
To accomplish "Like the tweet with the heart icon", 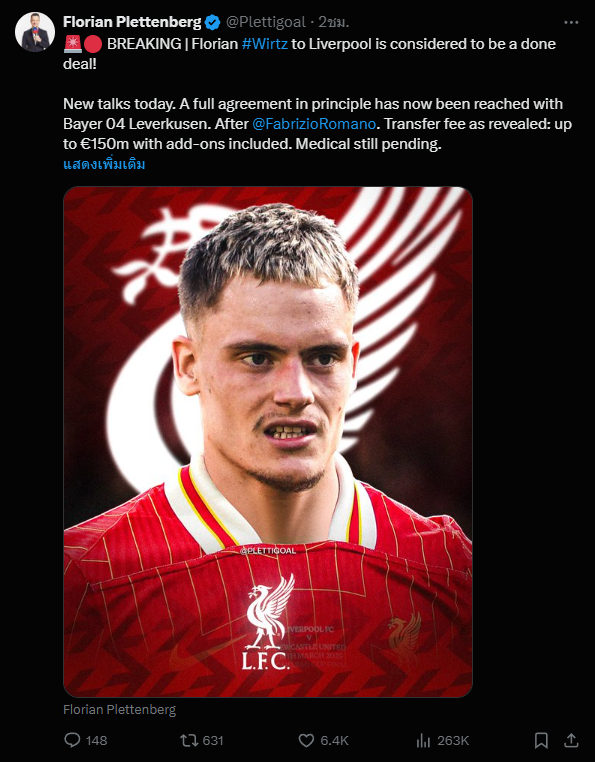I will 306,740.
